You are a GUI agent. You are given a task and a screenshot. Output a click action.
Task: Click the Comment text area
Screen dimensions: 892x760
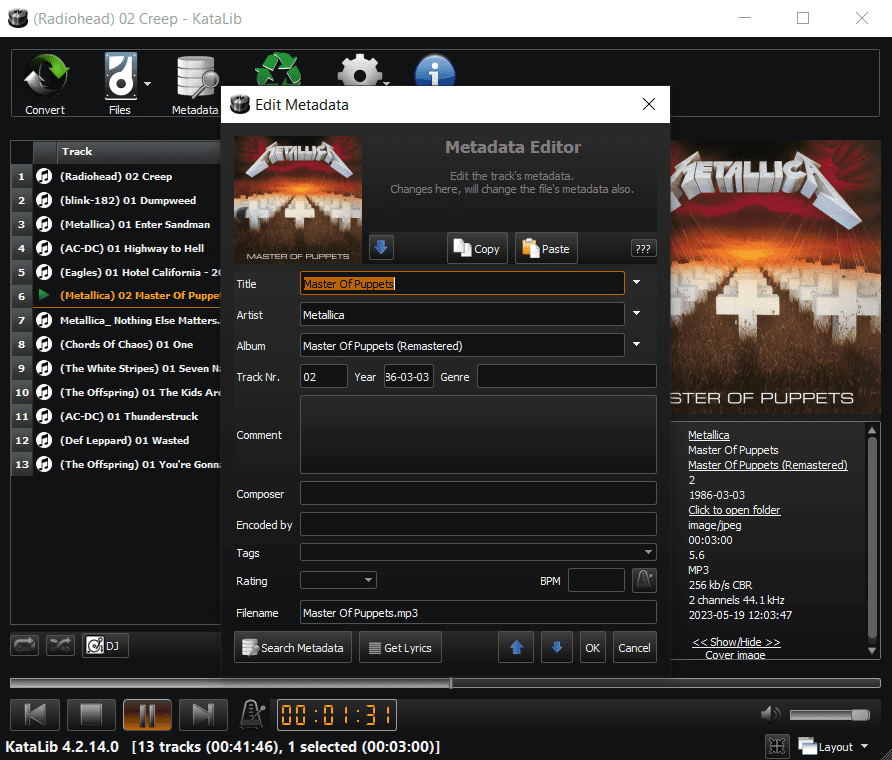pos(478,435)
